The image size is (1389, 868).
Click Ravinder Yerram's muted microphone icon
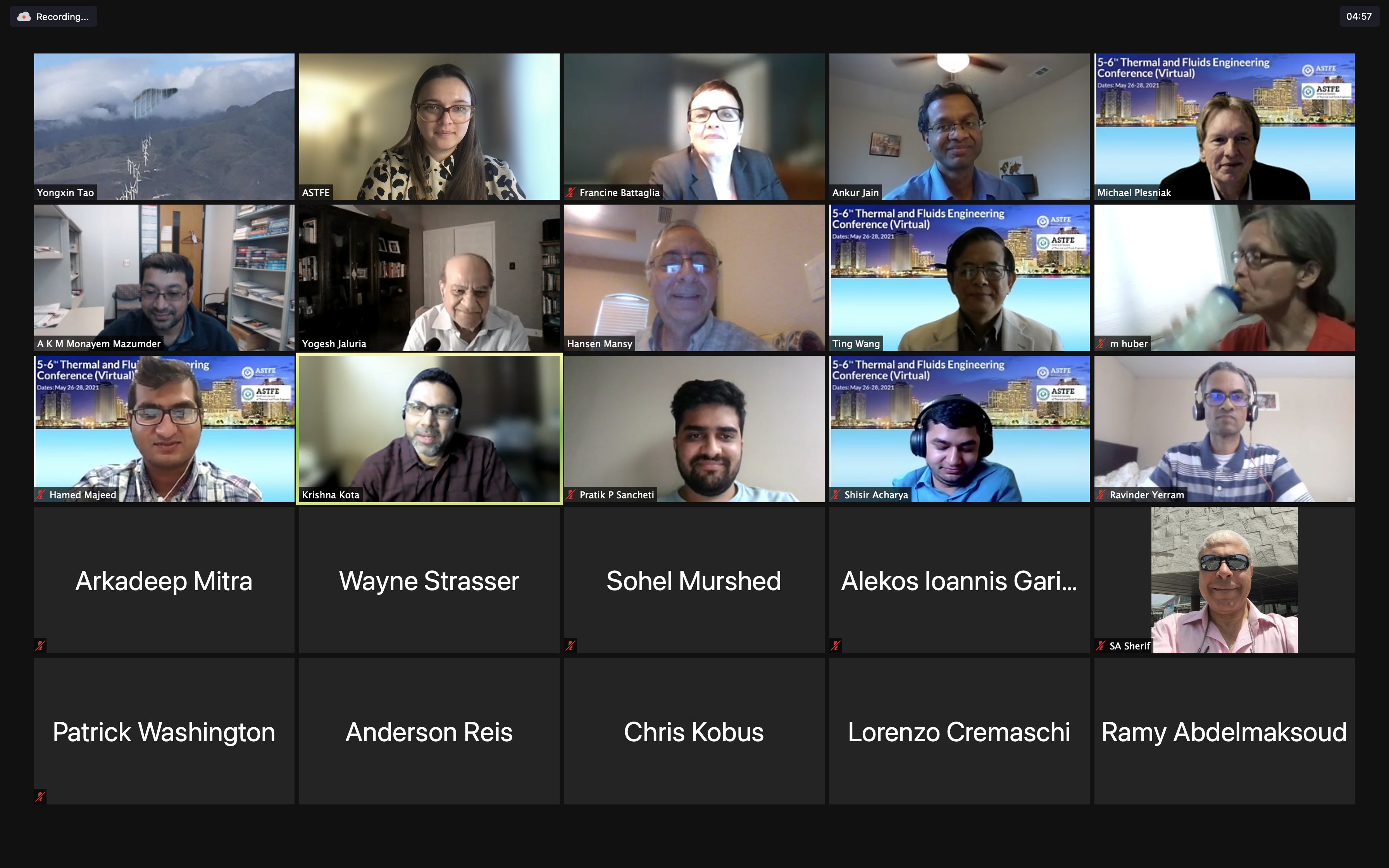pyautogui.click(x=1101, y=495)
